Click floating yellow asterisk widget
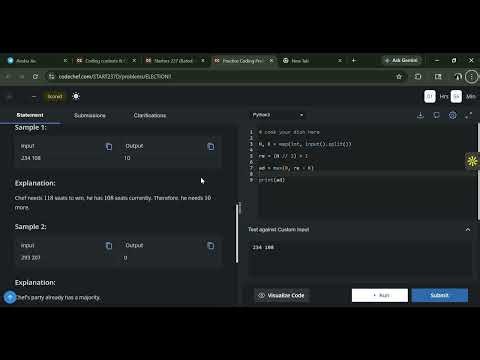Screen dimensions: 480x360 point(472,162)
